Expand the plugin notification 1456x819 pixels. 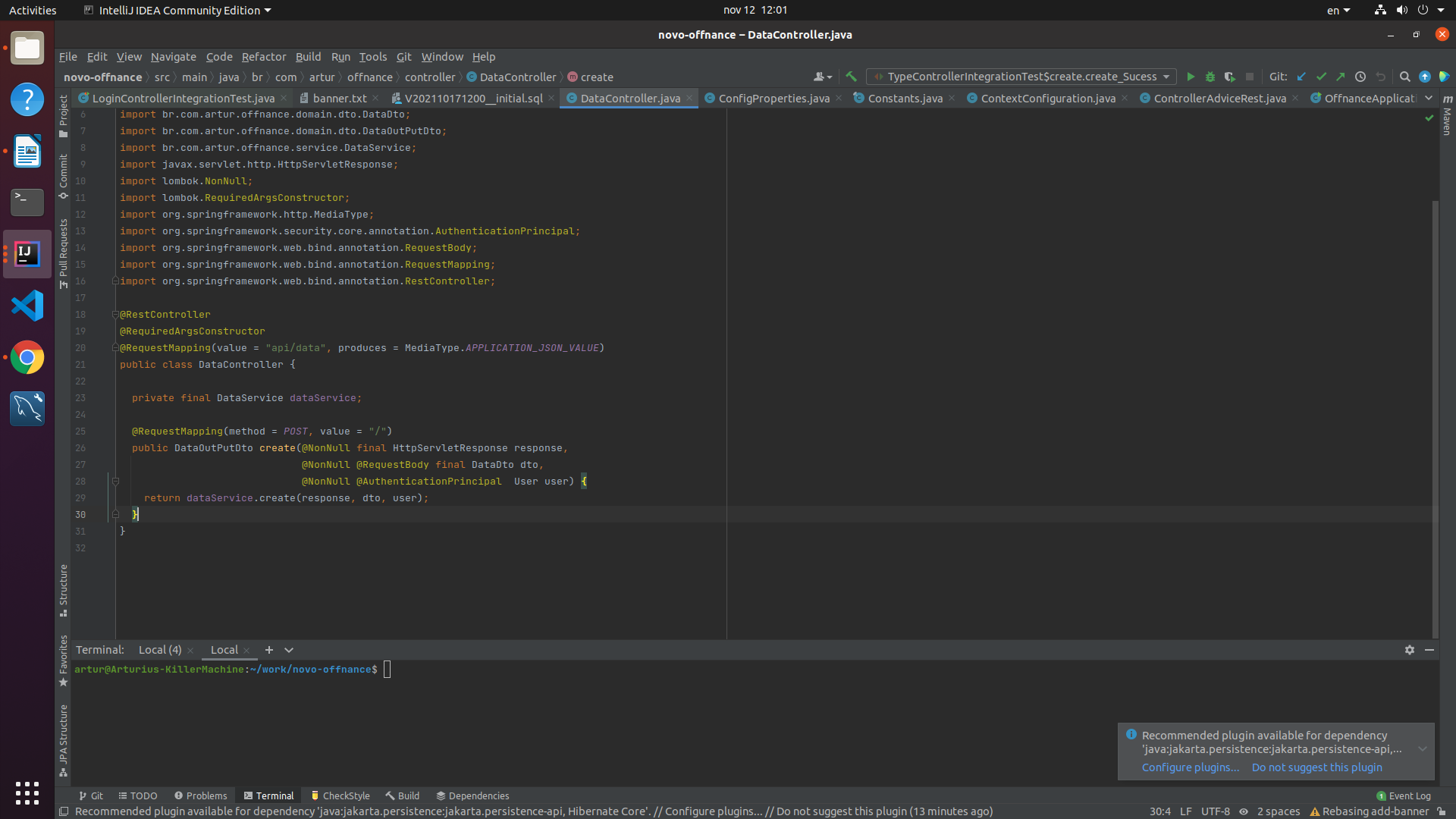pos(1423,749)
